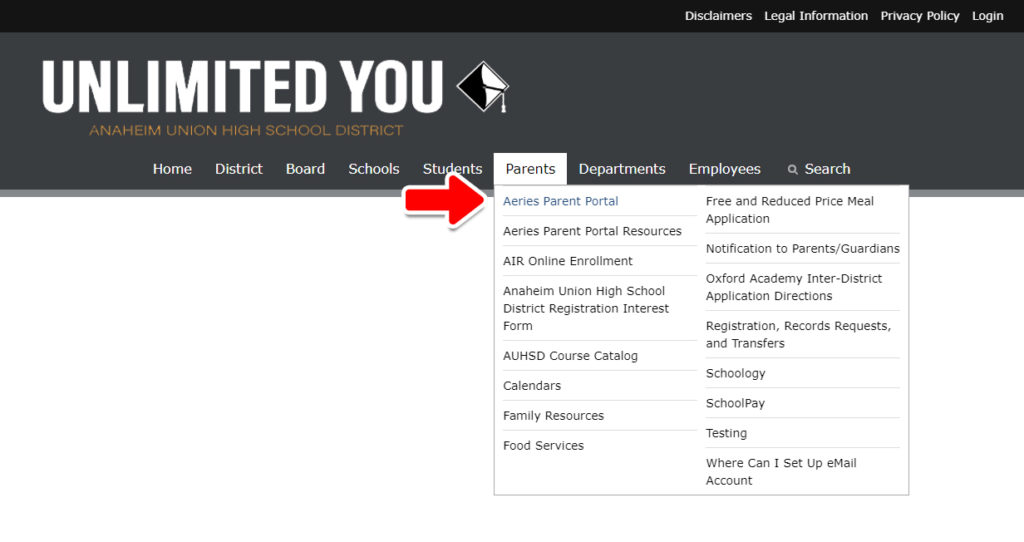Screen dimensions: 1024x542
Task: Open the Employees menu
Action: pyautogui.click(x=724, y=169)
